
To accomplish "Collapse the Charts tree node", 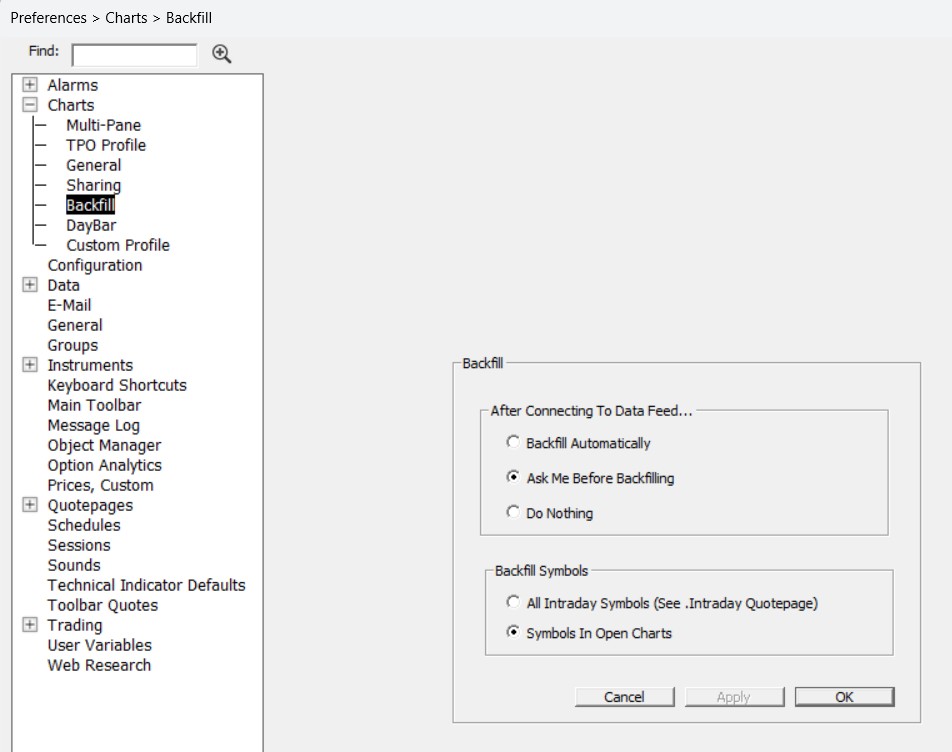I will tap(30, 105).
